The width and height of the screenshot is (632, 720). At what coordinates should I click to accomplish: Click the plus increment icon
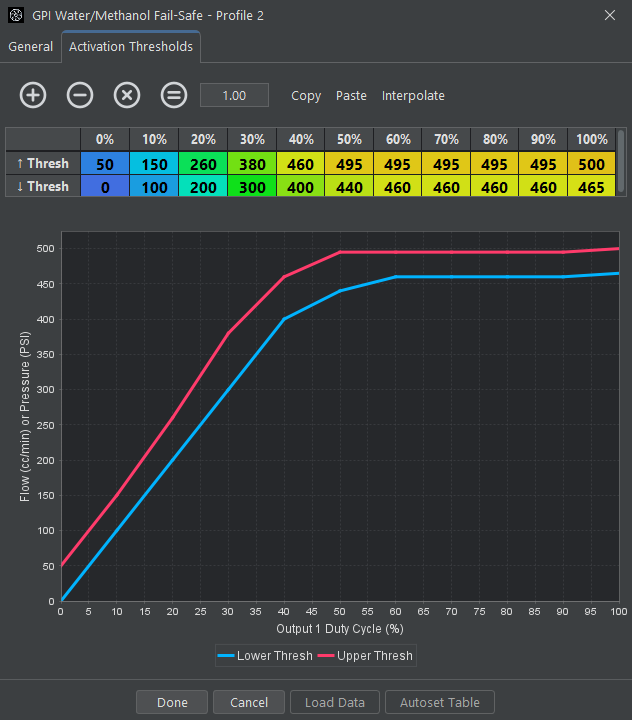click(x=33, y=96)
